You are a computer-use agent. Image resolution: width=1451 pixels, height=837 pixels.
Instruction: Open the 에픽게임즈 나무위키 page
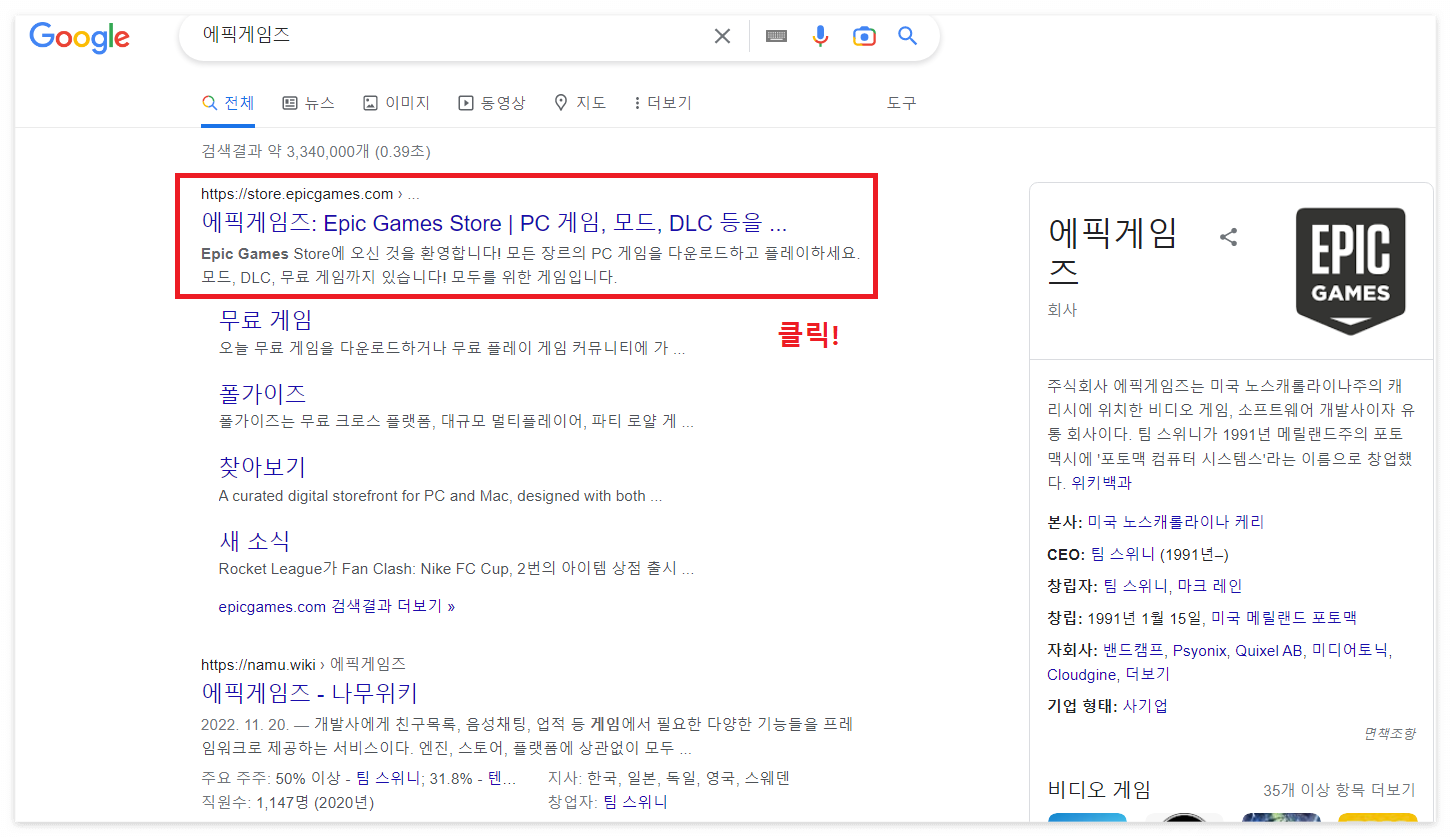pos(308,692)
